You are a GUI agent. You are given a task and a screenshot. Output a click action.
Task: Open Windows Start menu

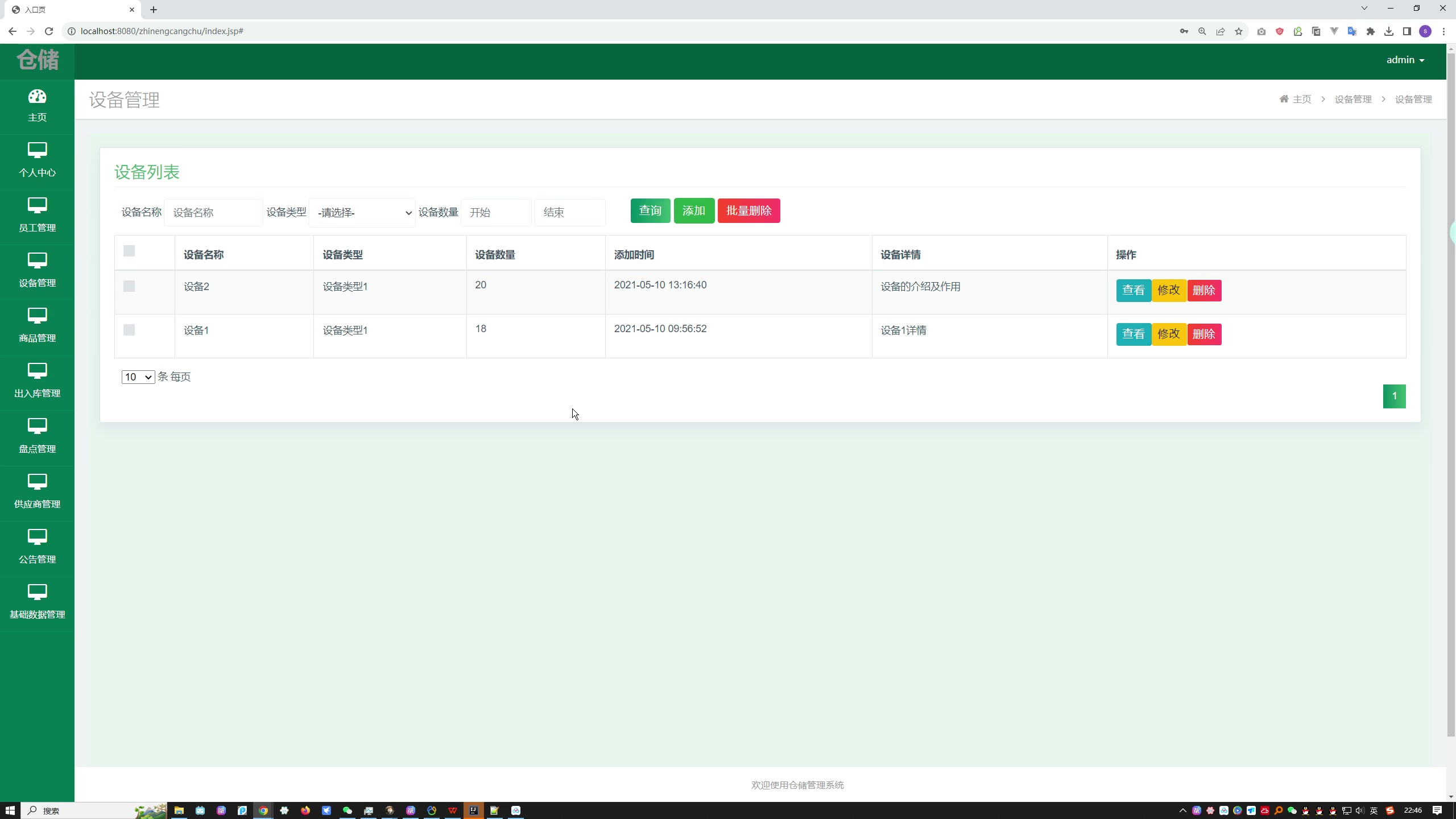click(10, 810)
